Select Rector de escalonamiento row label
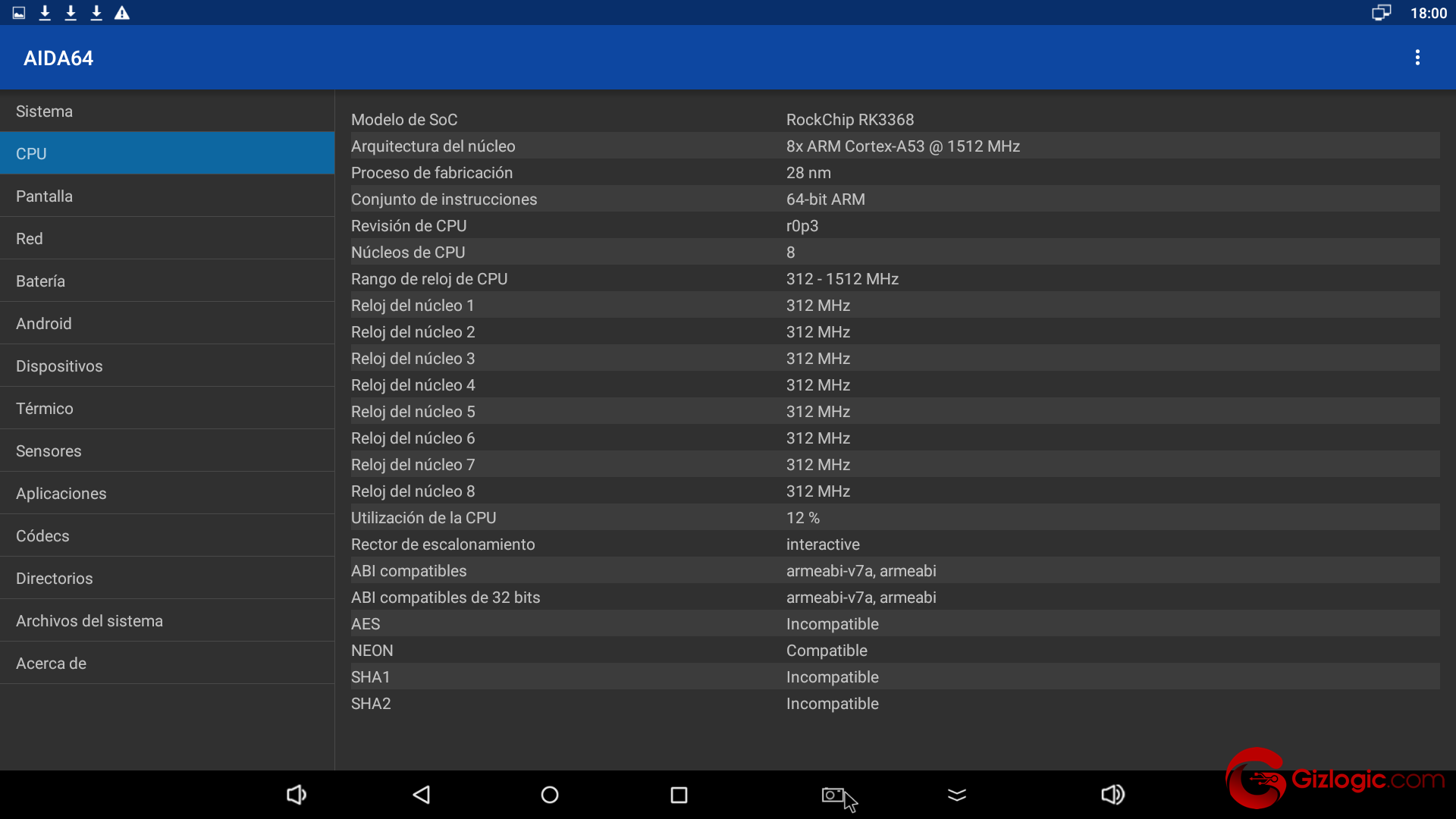1456x819 pixels. pos(443,544)
